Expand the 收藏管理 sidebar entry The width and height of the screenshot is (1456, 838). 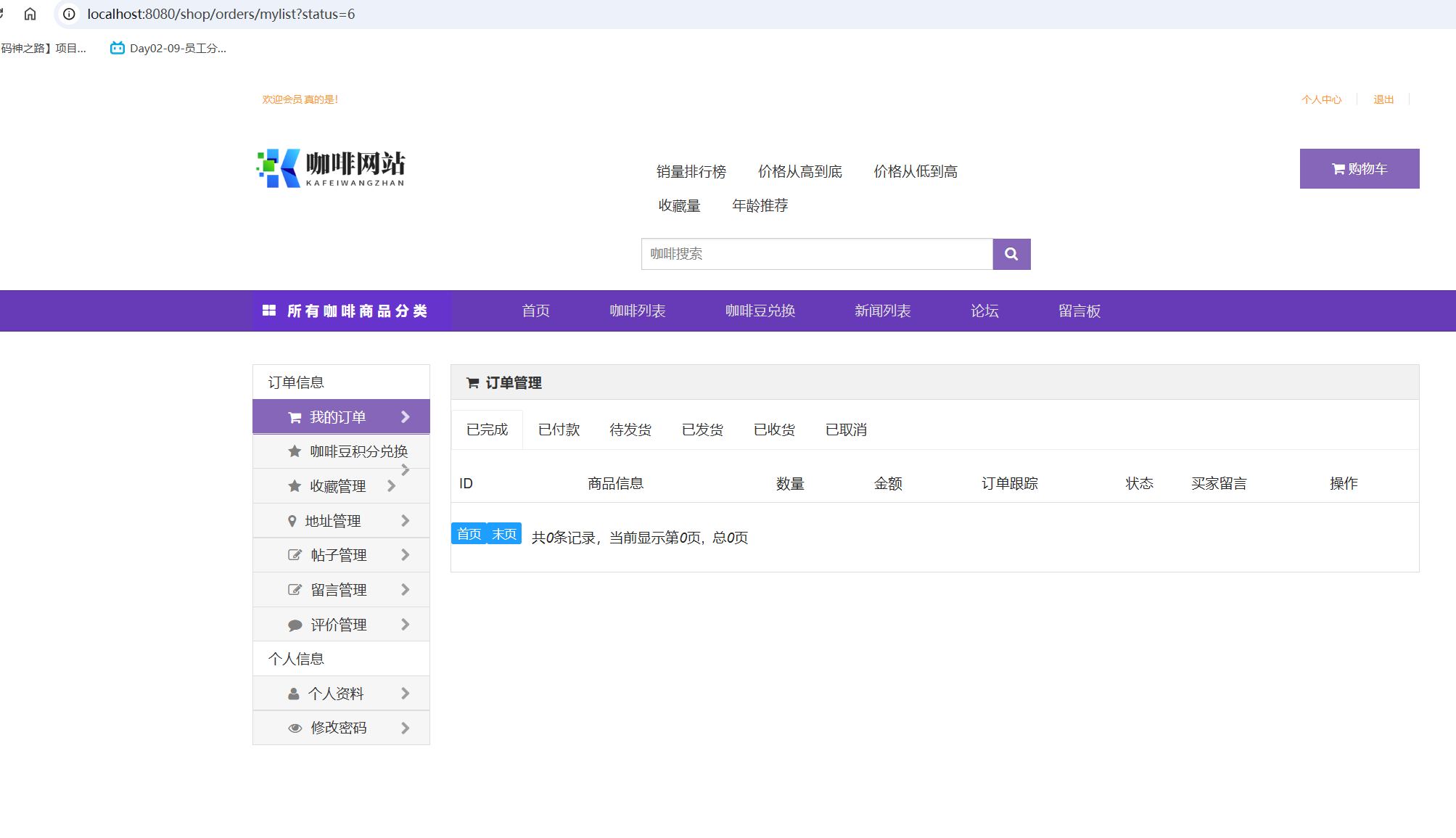[x=392, y=485]
